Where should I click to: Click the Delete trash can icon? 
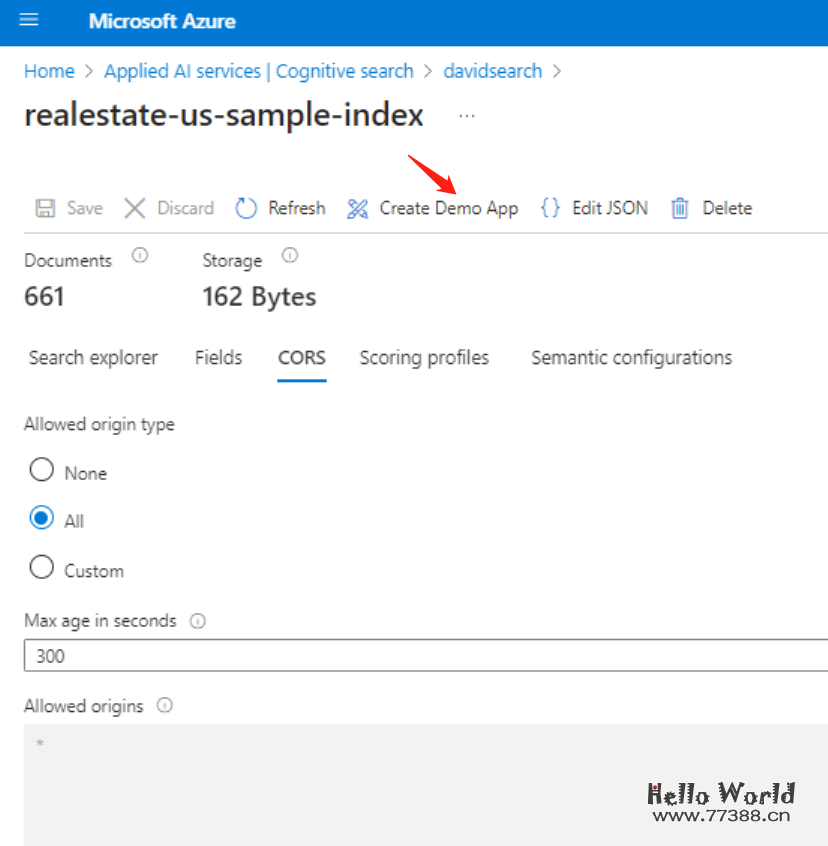pos(680,208)
